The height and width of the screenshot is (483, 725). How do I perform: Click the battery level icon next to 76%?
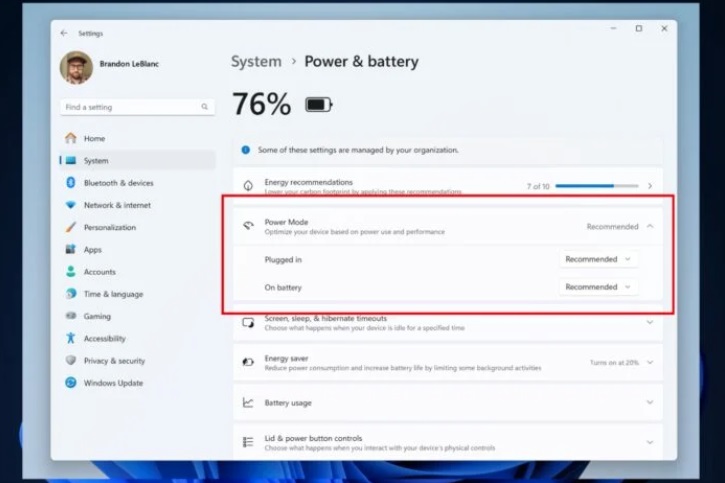point(319,105)
